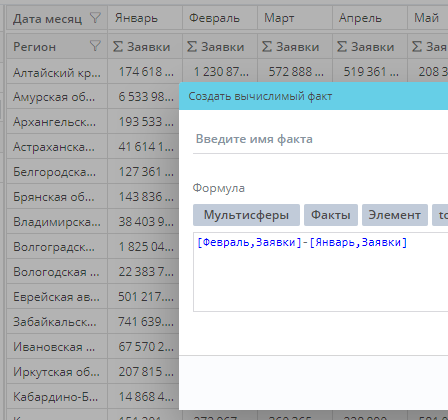Click inside the formula text editor
Image resolution: width=448 pixels, height=420 pixels.
(320, 272)
